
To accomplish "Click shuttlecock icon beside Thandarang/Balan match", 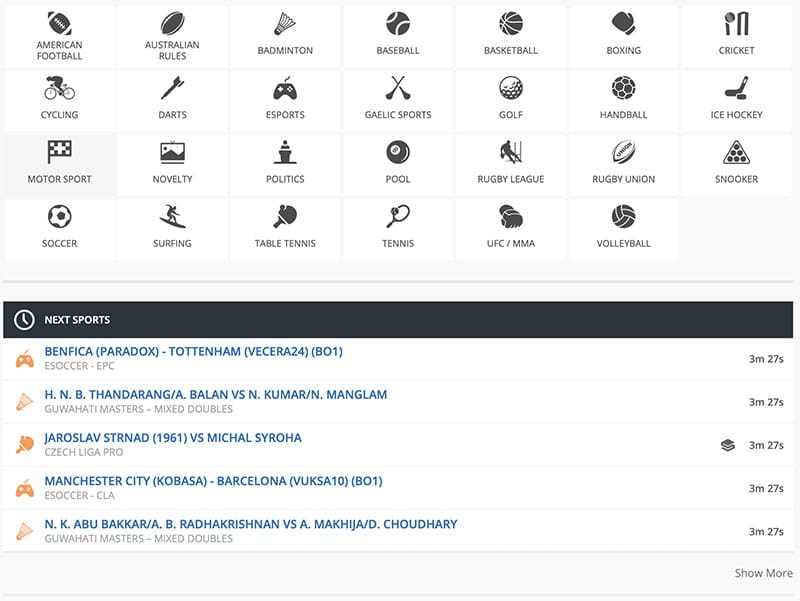I will pyautogui.click(x=24, y=402).
